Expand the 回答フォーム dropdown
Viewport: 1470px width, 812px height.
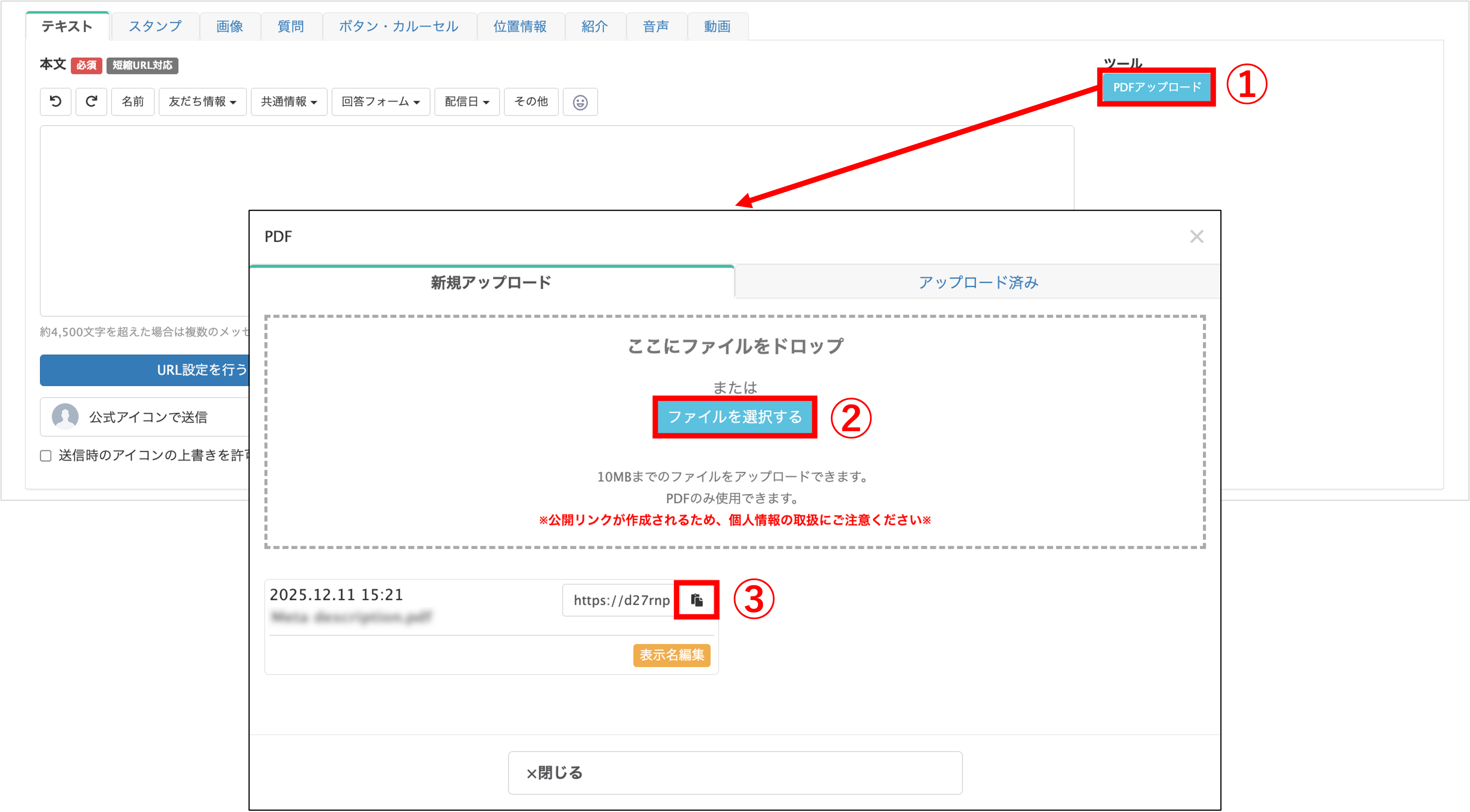coord(380,102)
